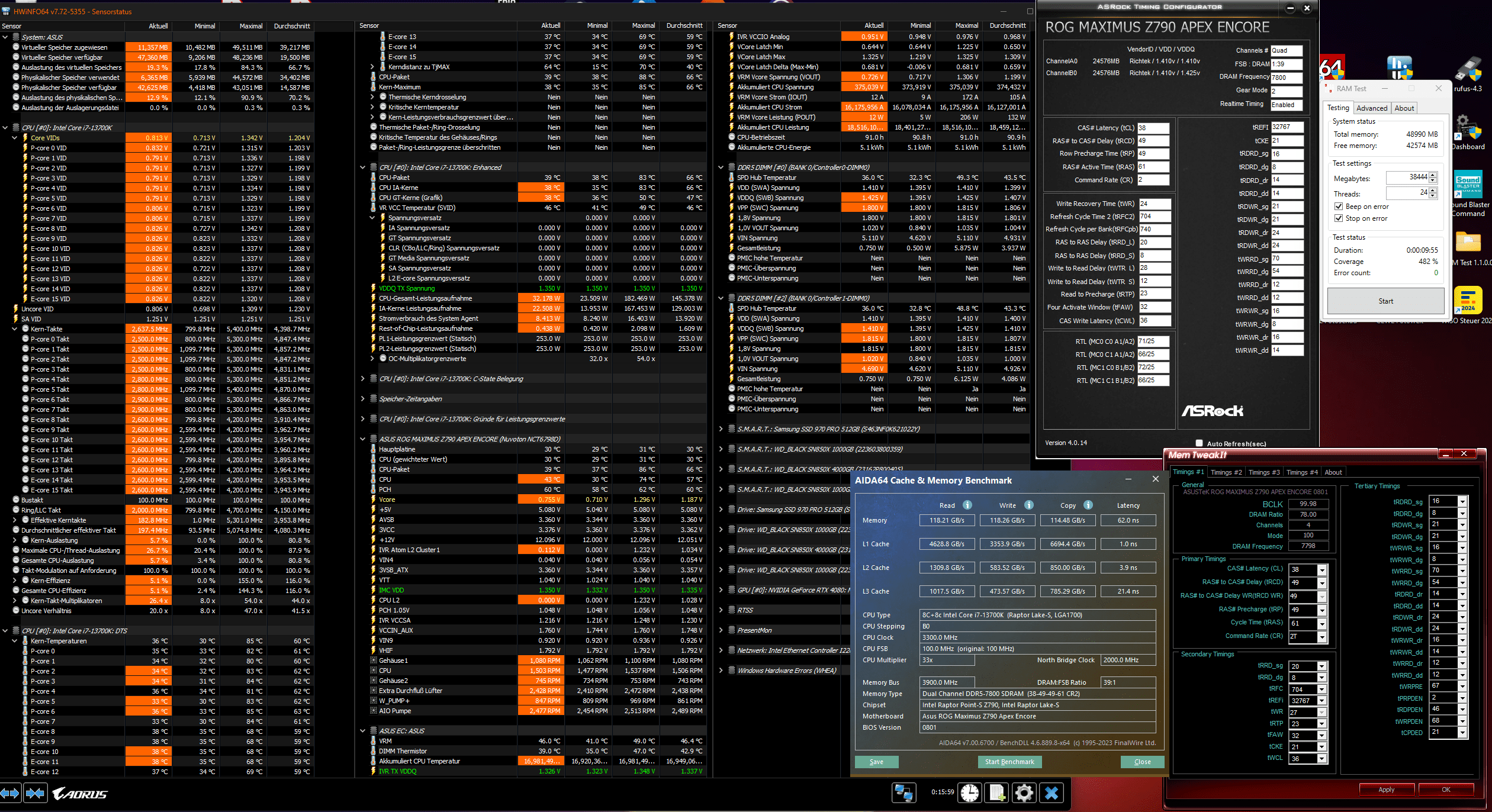Click Save button in AIDA64 benchmark
Screen dimensions: 1492x812
[x=876, y=762]
